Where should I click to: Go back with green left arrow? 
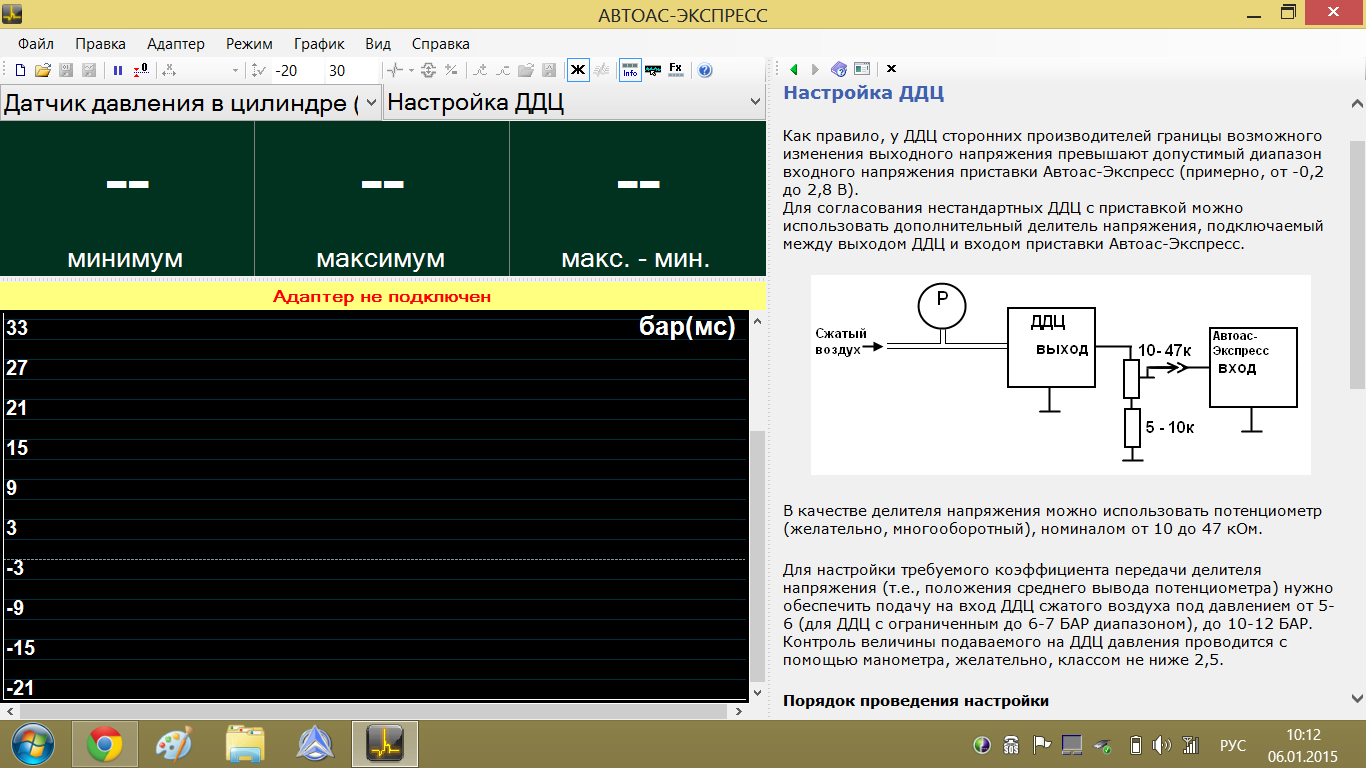794,70
